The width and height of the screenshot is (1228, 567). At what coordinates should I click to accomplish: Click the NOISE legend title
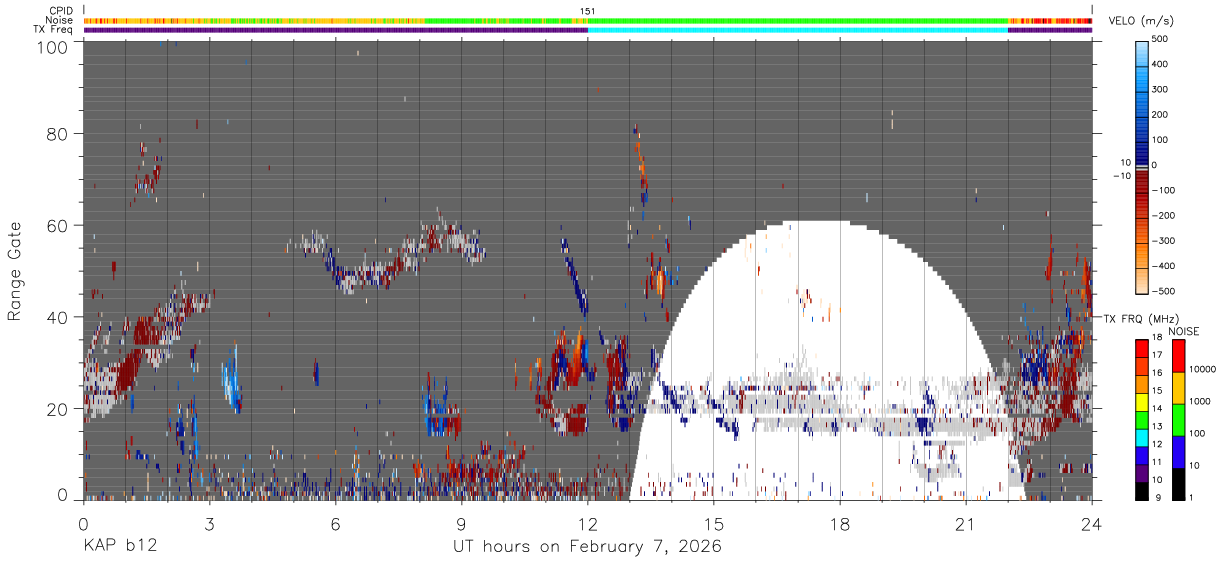[x=1183, y=331]
